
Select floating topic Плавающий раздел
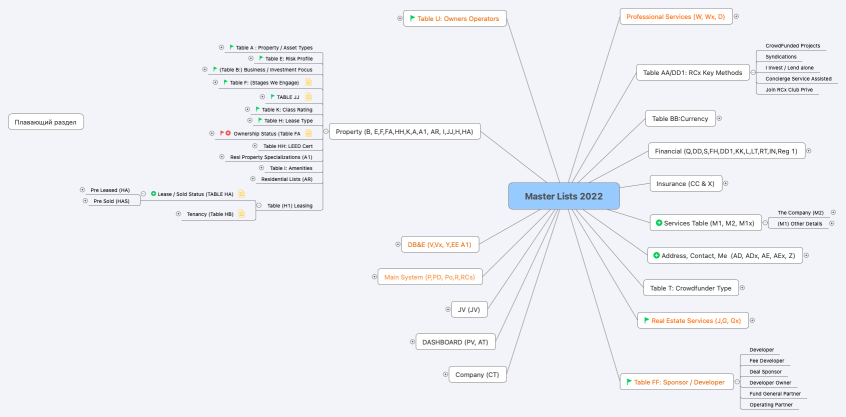(x=46, y=122)
